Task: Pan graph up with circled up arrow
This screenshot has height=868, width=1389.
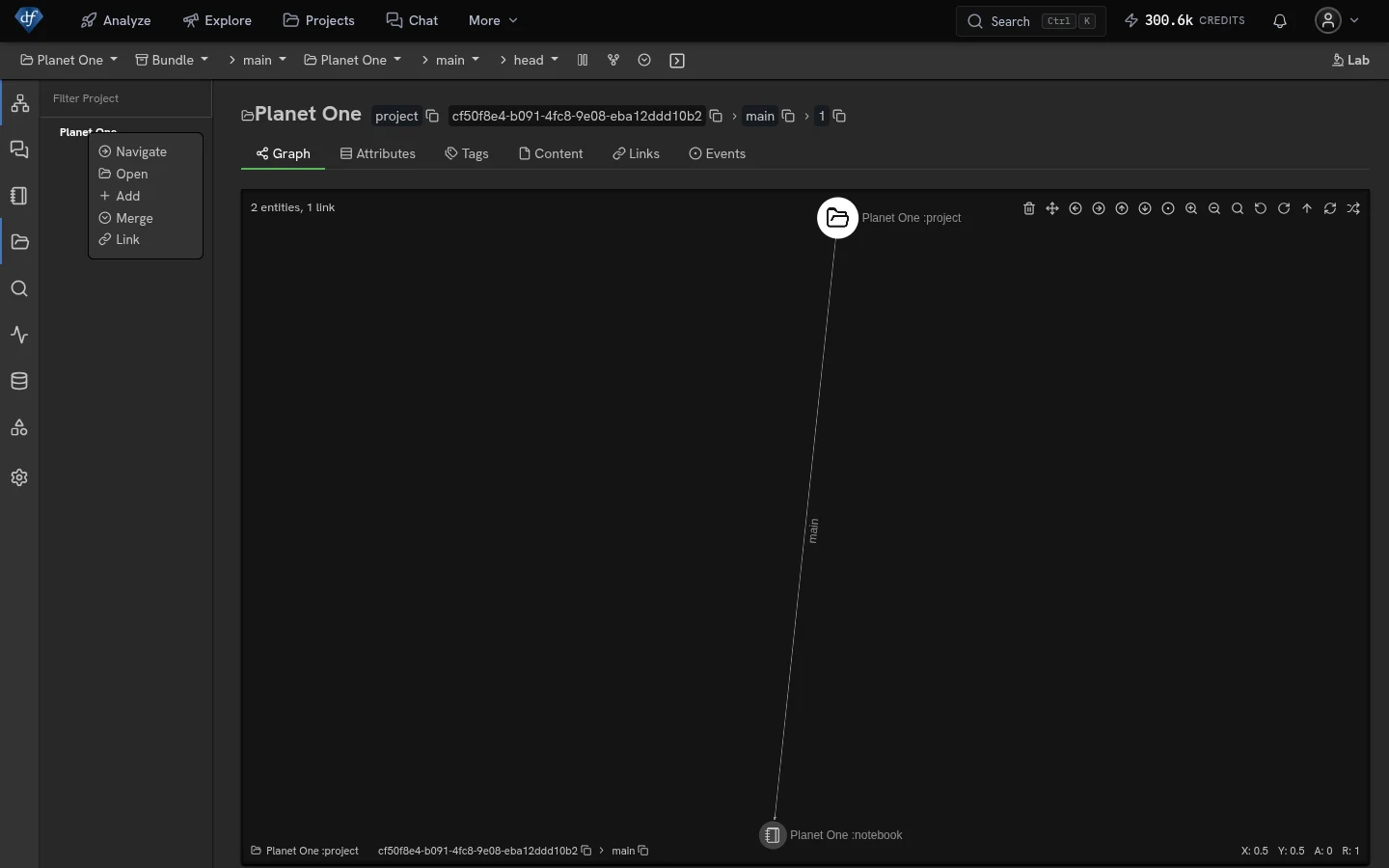Action: tap(1122, 208)
